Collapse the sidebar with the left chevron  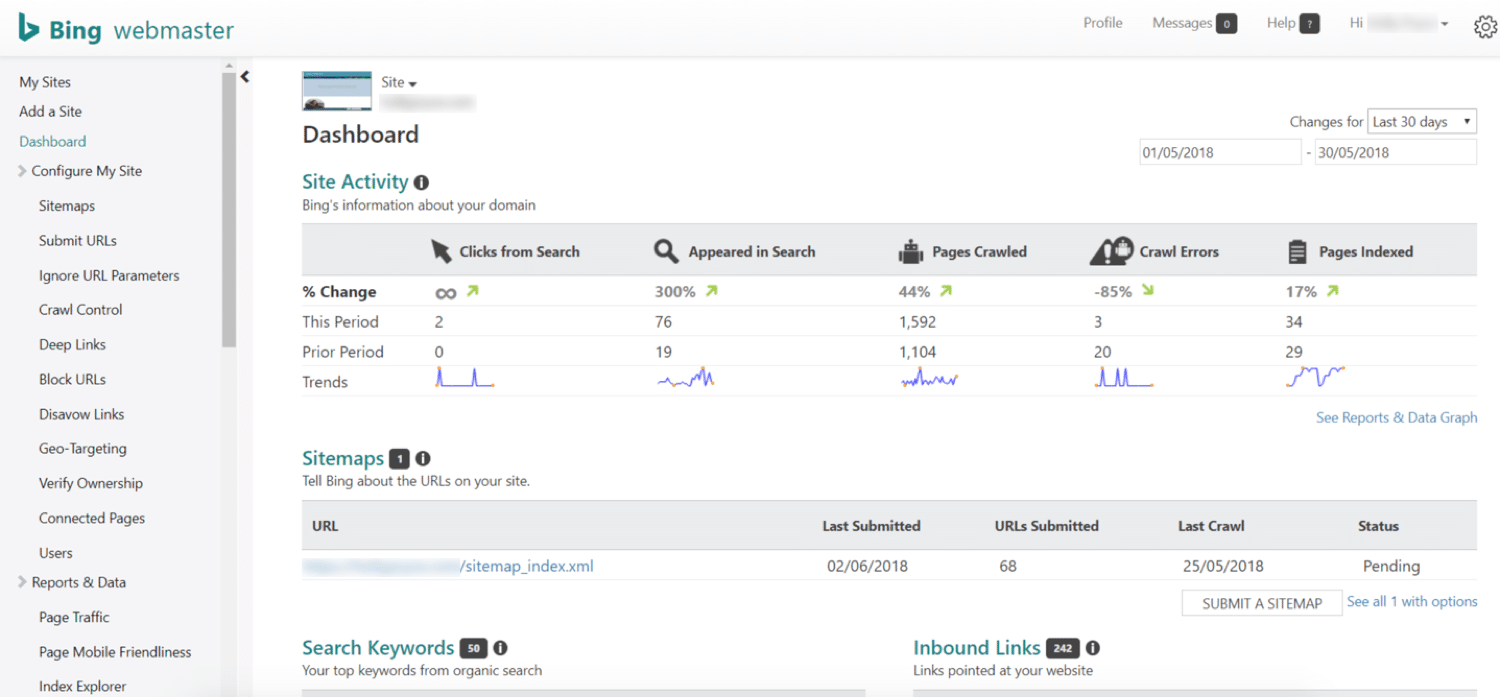click(x=245, y=76)
